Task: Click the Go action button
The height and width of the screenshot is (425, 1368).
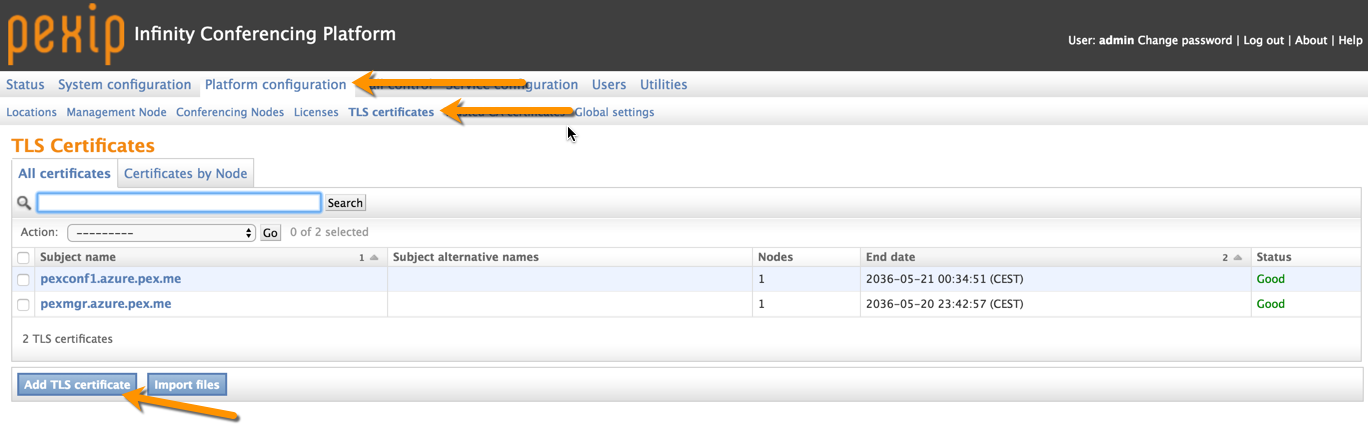Action: click(270, 232)
